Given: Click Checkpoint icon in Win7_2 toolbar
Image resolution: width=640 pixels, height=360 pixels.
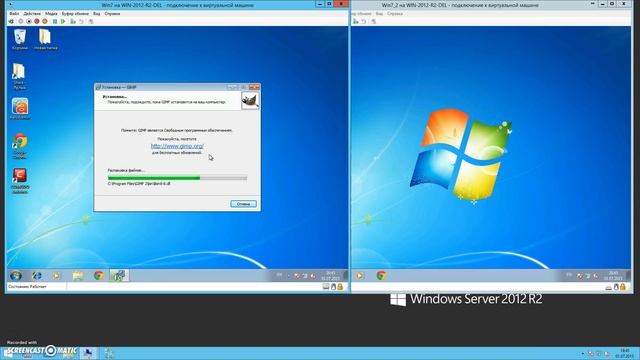Looking at the screenshot, I should [356, 21].
